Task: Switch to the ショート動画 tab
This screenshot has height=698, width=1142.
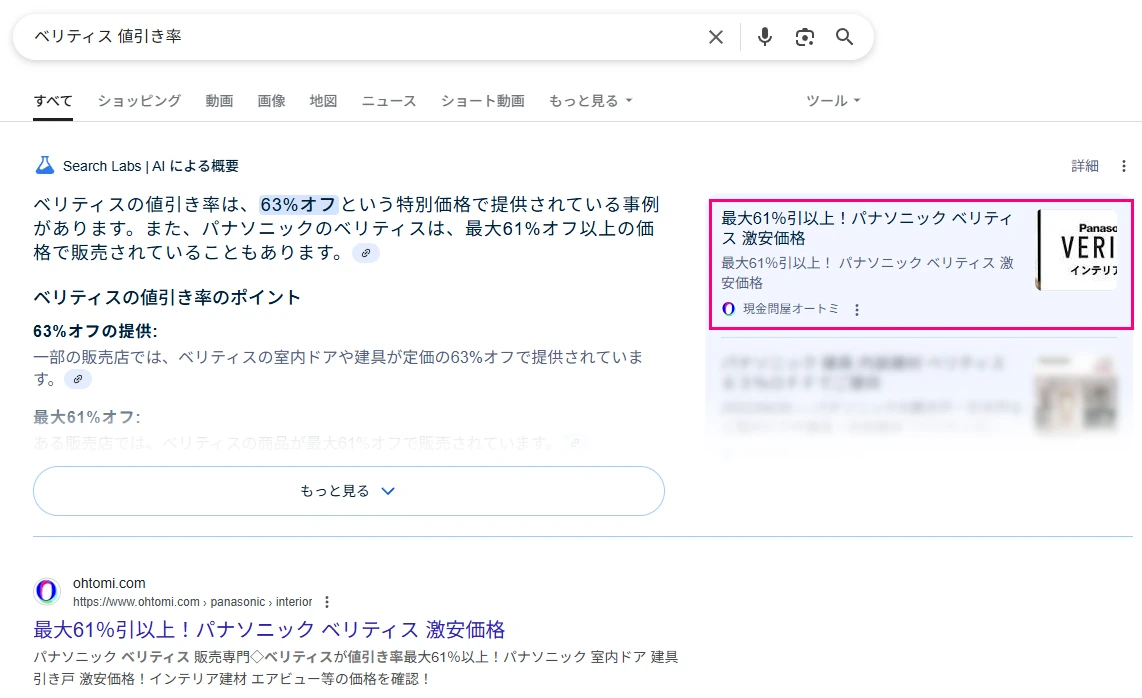Action: [x=482, y=101]
